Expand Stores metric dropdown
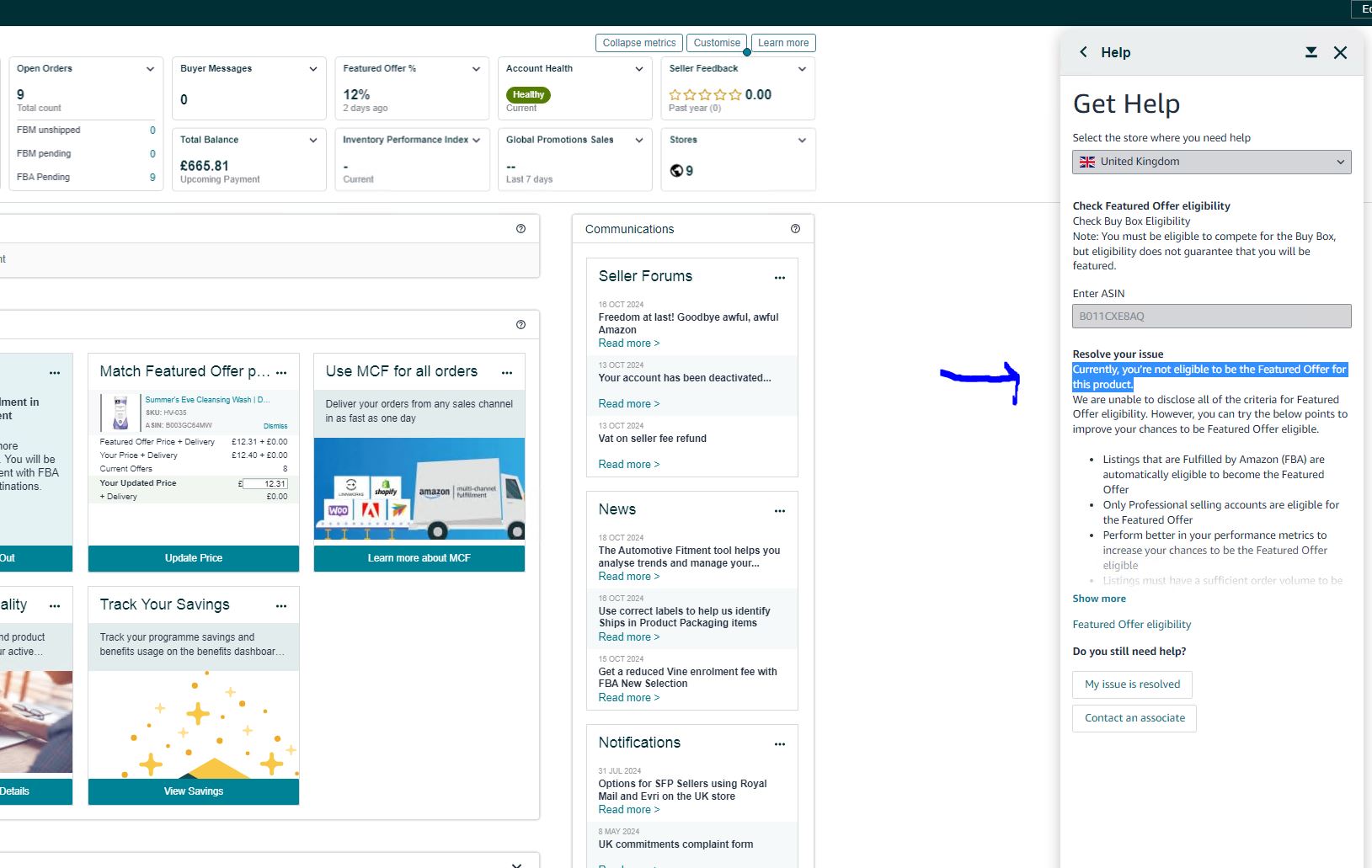The image size is (1372, 868). coord(802,141)
